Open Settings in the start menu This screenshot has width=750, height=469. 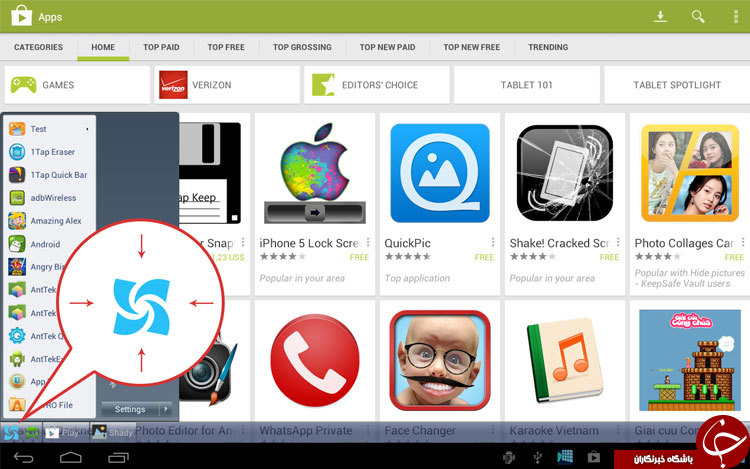(130, 409)
